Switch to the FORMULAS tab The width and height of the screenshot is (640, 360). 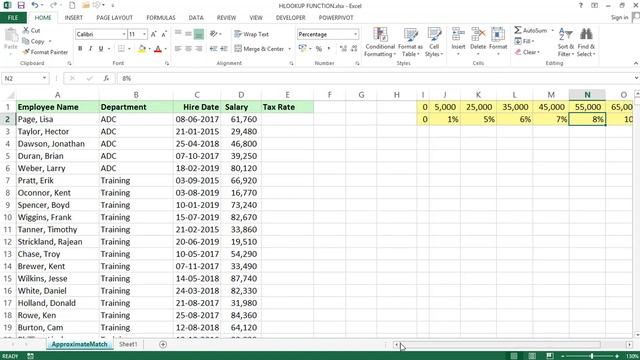161,18
